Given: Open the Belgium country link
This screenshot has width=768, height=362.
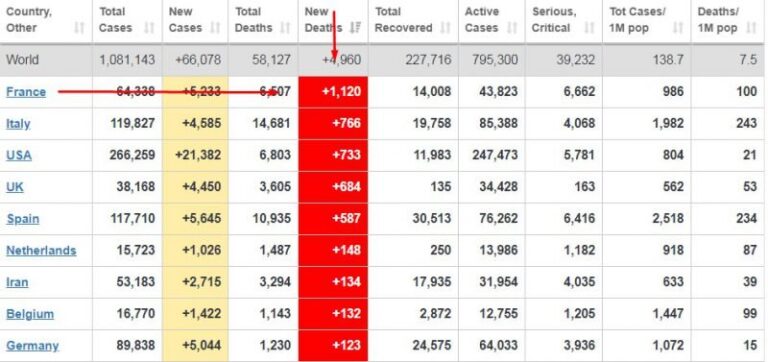Looking at the screenshot, I should pos(30,314).
